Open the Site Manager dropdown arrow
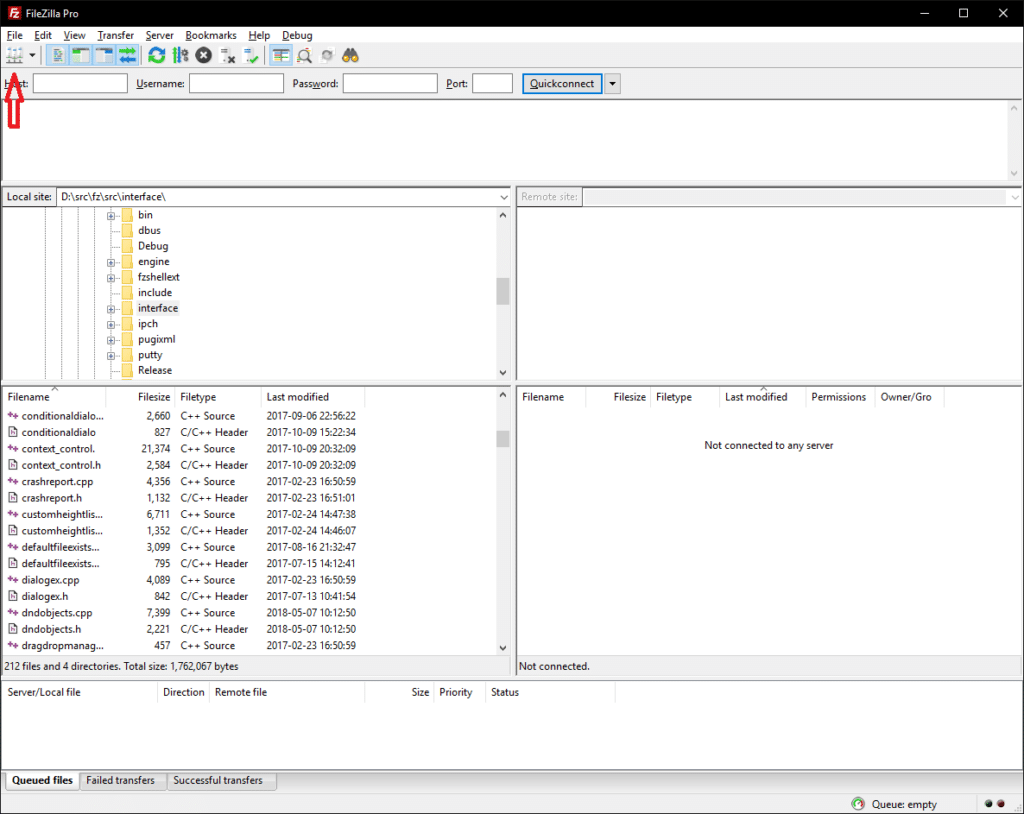This screenshot has width=1024, height=814. click(x=32, y=56)
